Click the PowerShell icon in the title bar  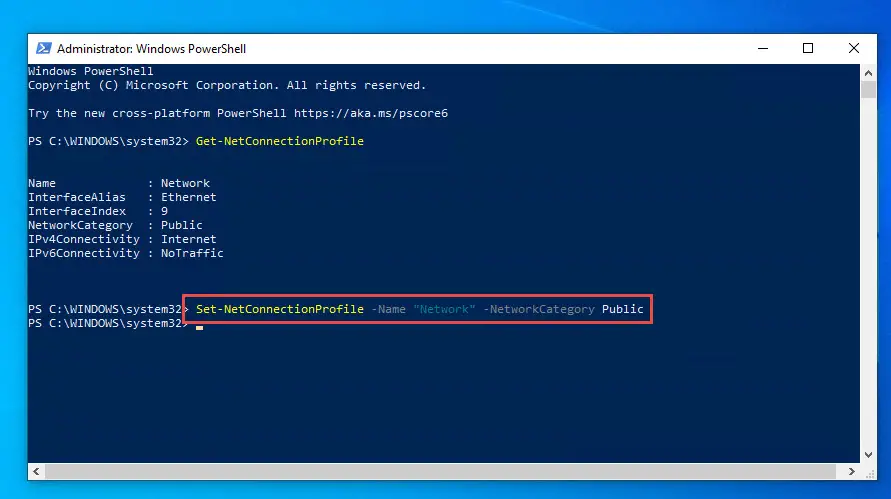pyautogui.click(x=44, y=48)
